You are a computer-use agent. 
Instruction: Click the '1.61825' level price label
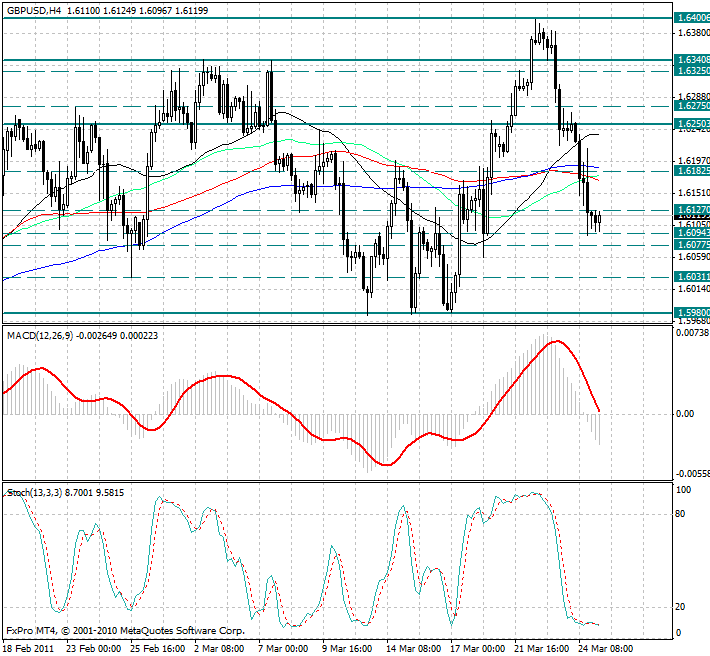(x=692, y=171)
